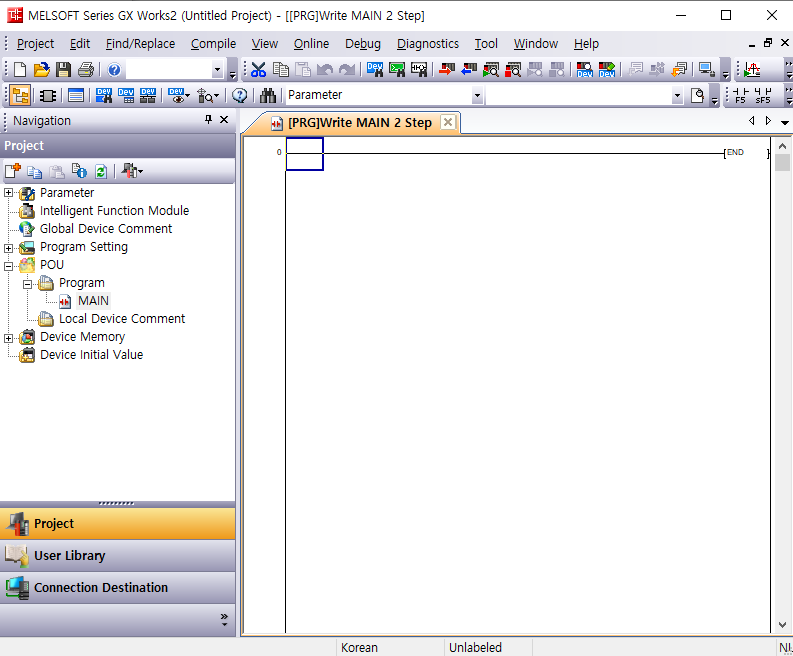Screen dimensions: 793x656
Task: Pin the Navigation panel
Action: (208, 119)
